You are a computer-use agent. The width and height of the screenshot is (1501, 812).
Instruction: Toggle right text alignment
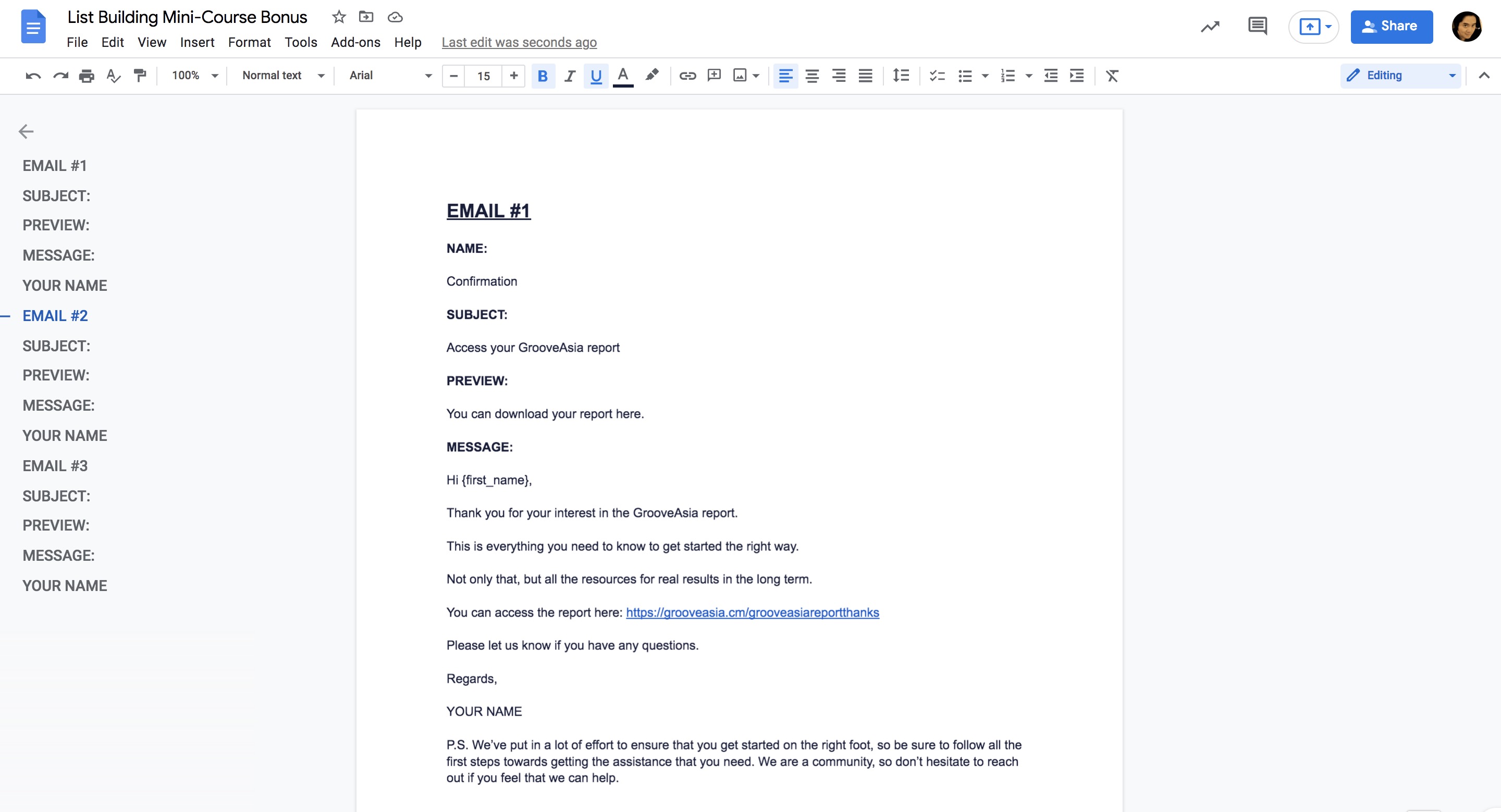(839, 76)
